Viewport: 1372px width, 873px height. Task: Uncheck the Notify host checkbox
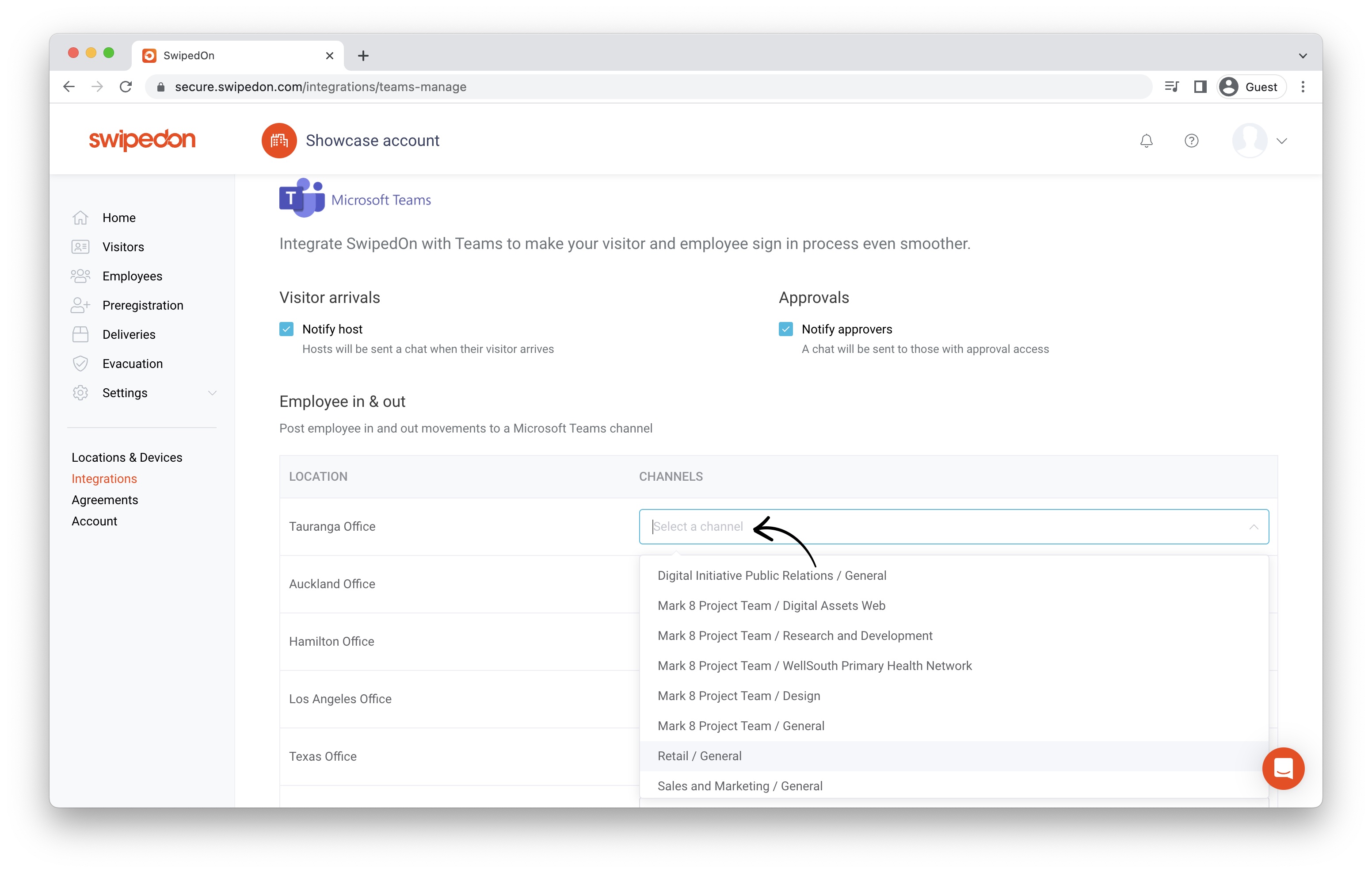coord(286,329)
